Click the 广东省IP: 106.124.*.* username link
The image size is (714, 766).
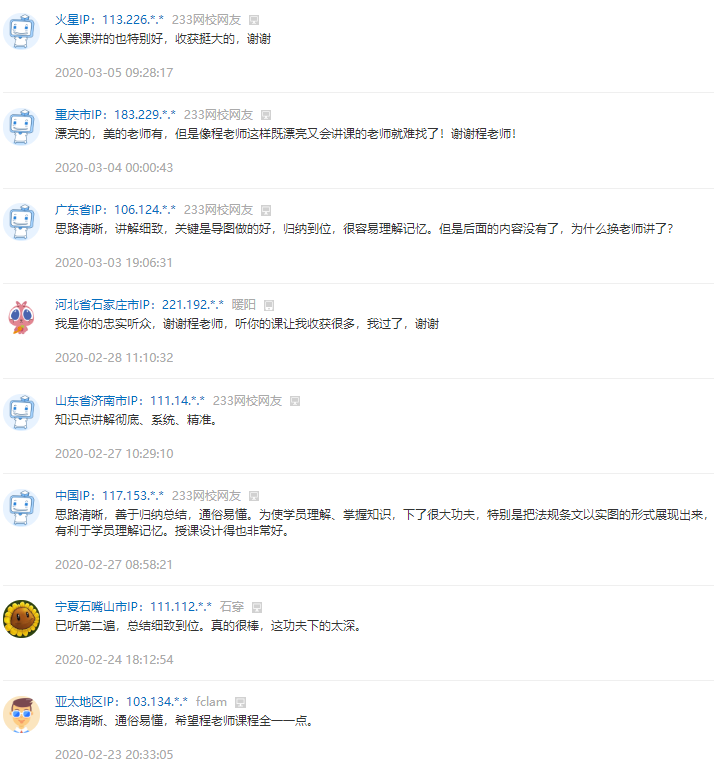tap(115, 210)
